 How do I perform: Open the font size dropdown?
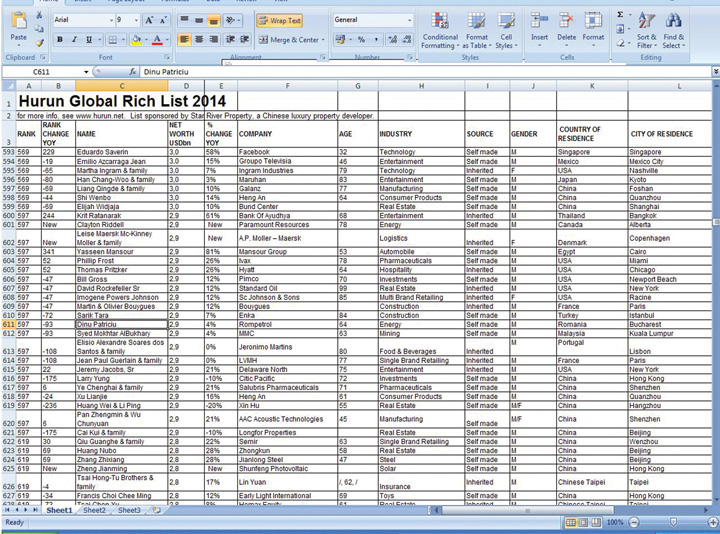(136, 20)
